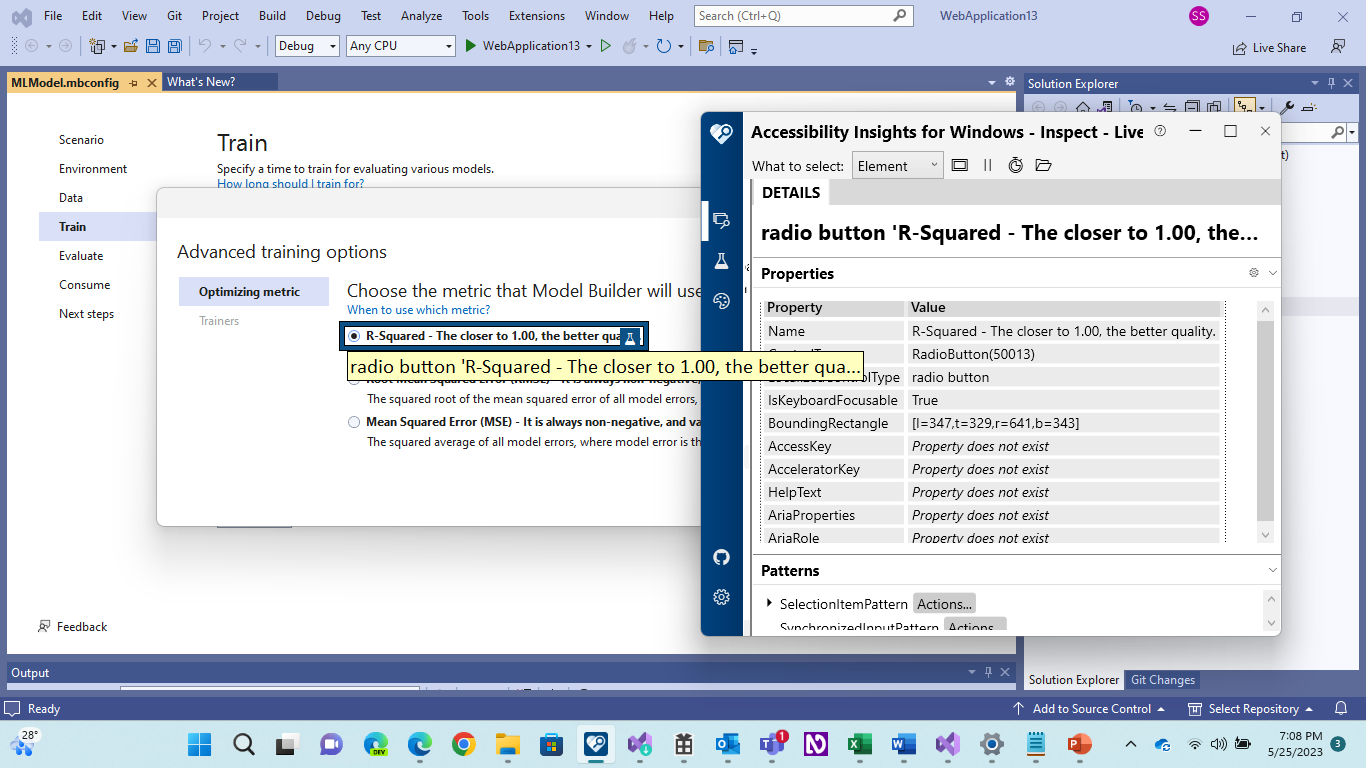Image resolution: width=1366 pixels, height=768 pixels.
Task: Click the Save All icon in Visual Studio
Action: click(174, 46)
